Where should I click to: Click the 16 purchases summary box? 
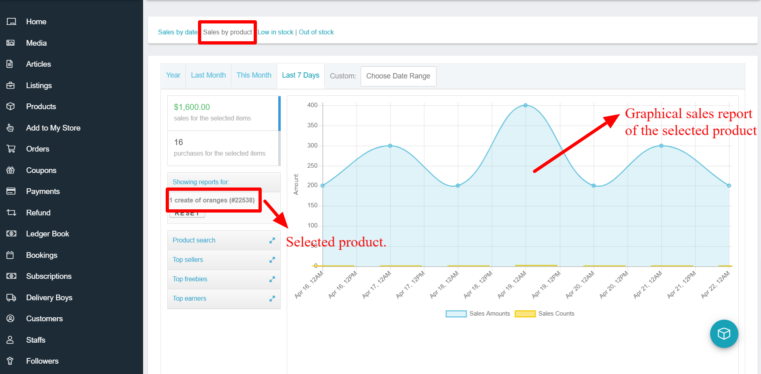(223, 148)
